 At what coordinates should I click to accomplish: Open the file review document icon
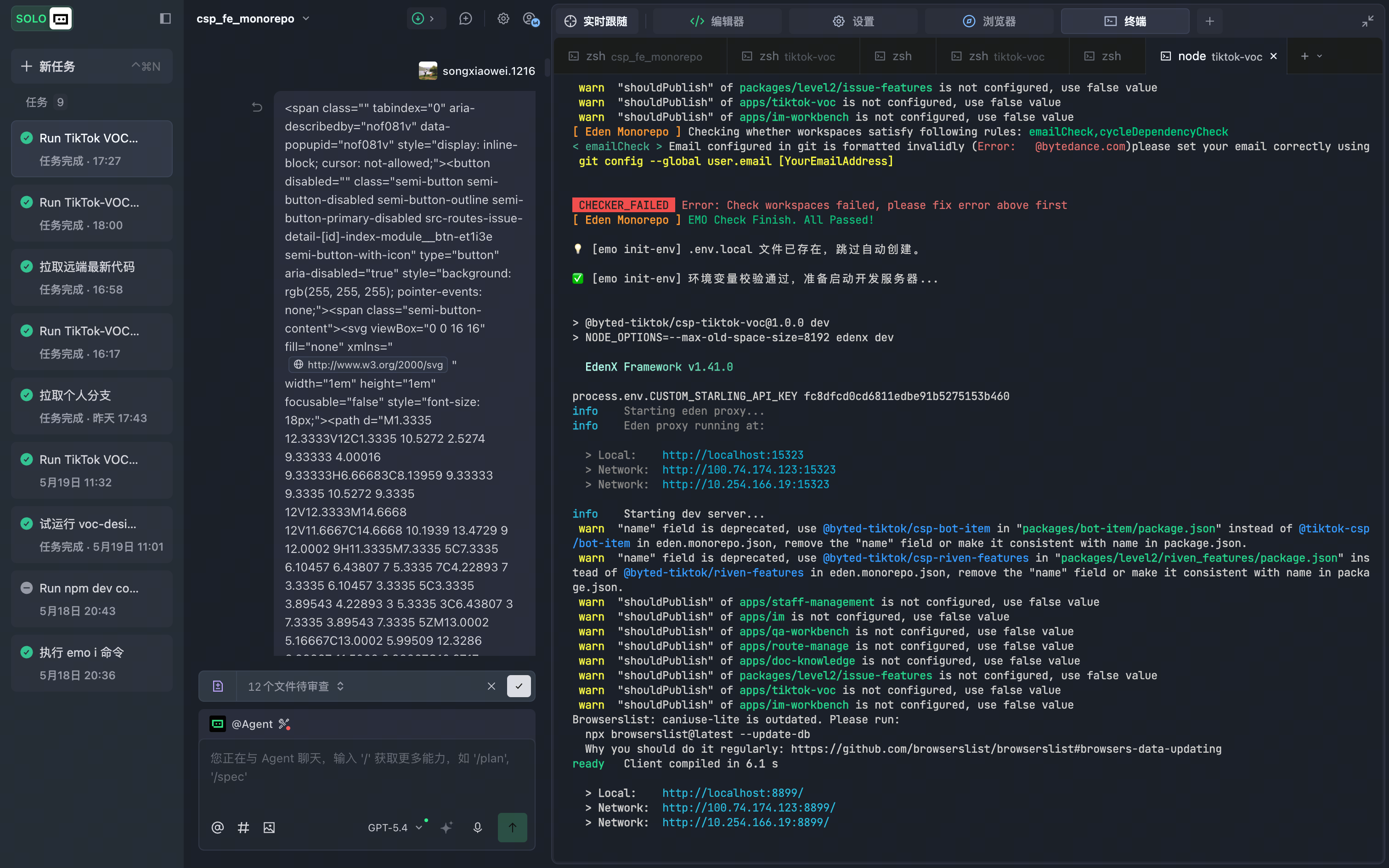(218, 686)
